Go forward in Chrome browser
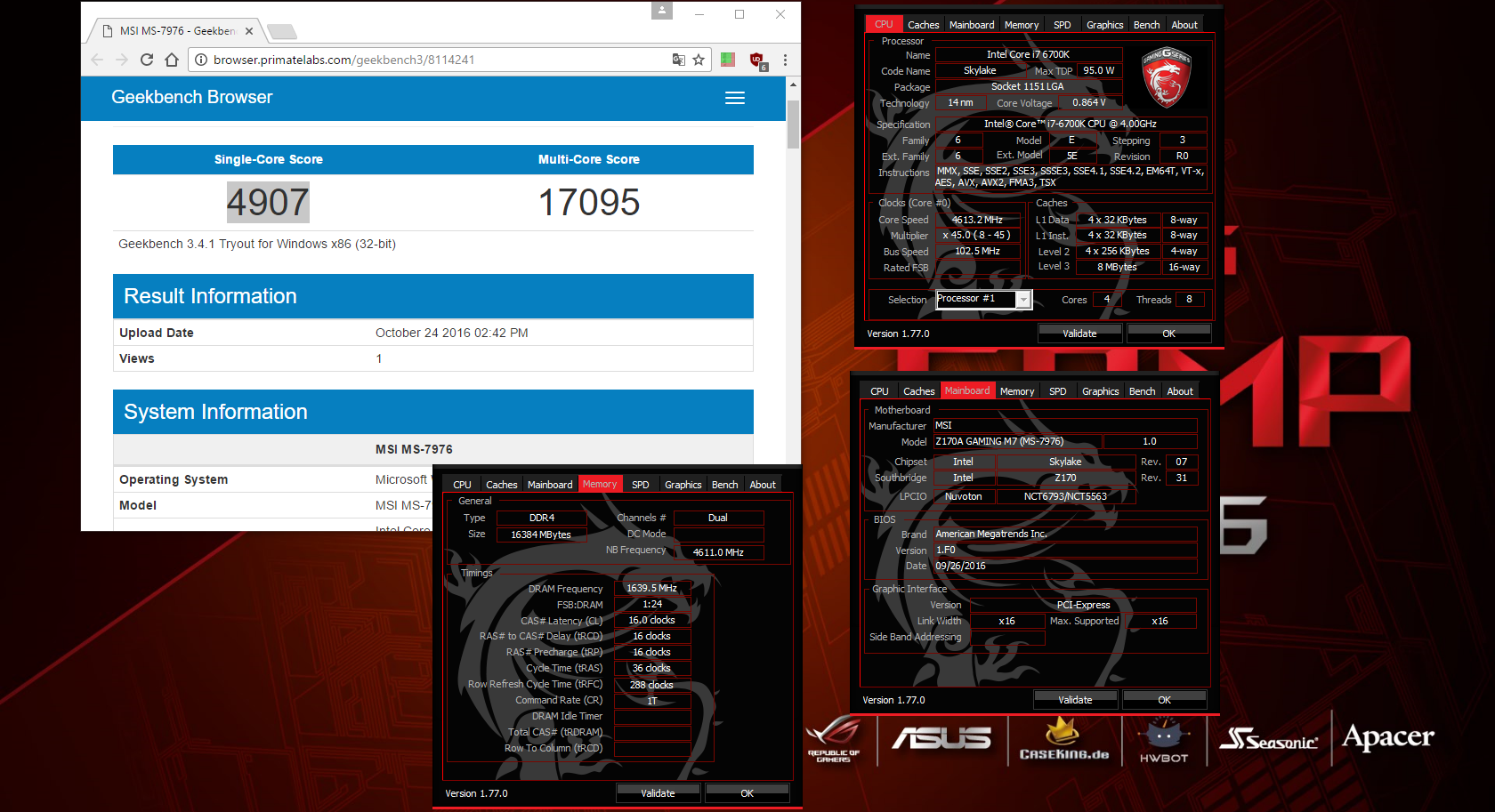This screenshot has width=1495, height=812. [x=122, y=60]
